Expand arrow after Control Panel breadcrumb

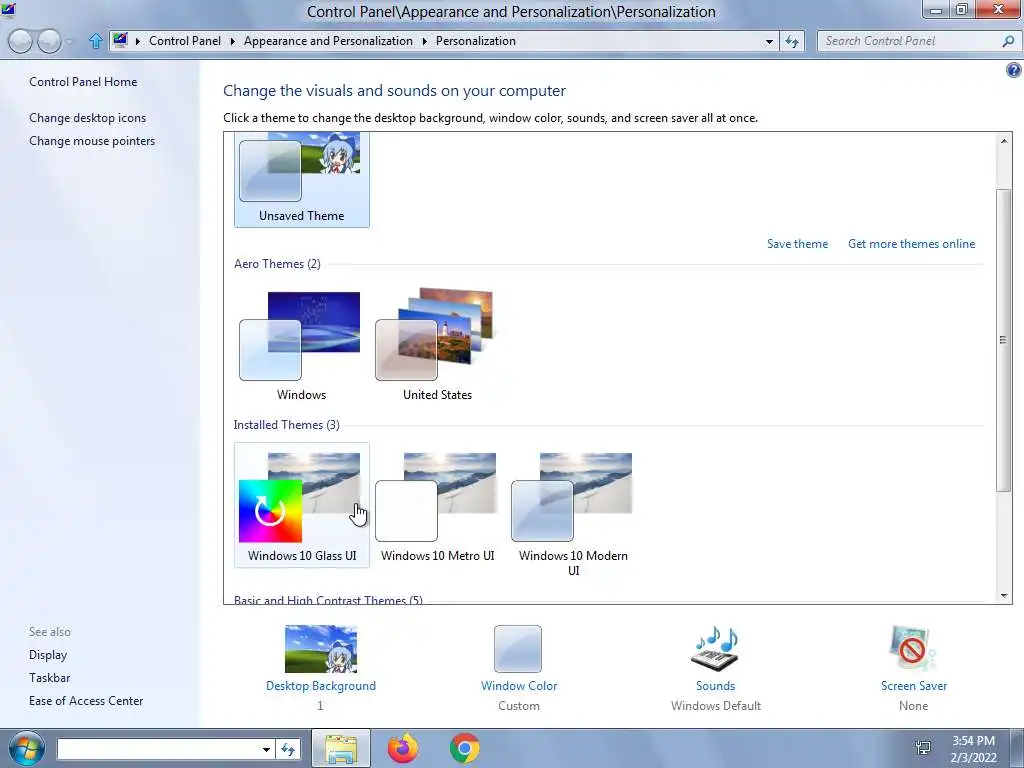232,41
